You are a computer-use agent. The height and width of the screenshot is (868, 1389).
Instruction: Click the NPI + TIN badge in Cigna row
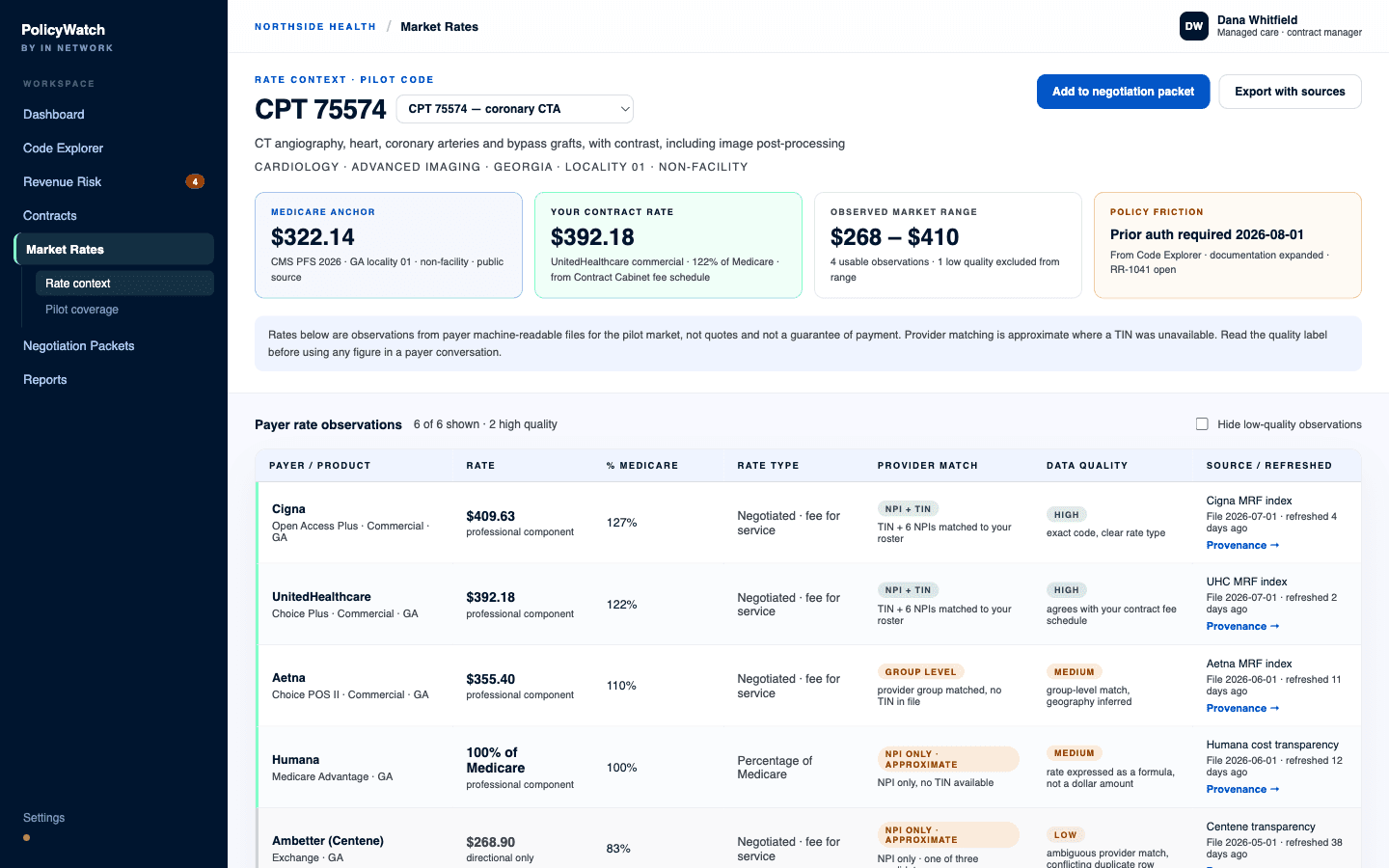point(908,508)
